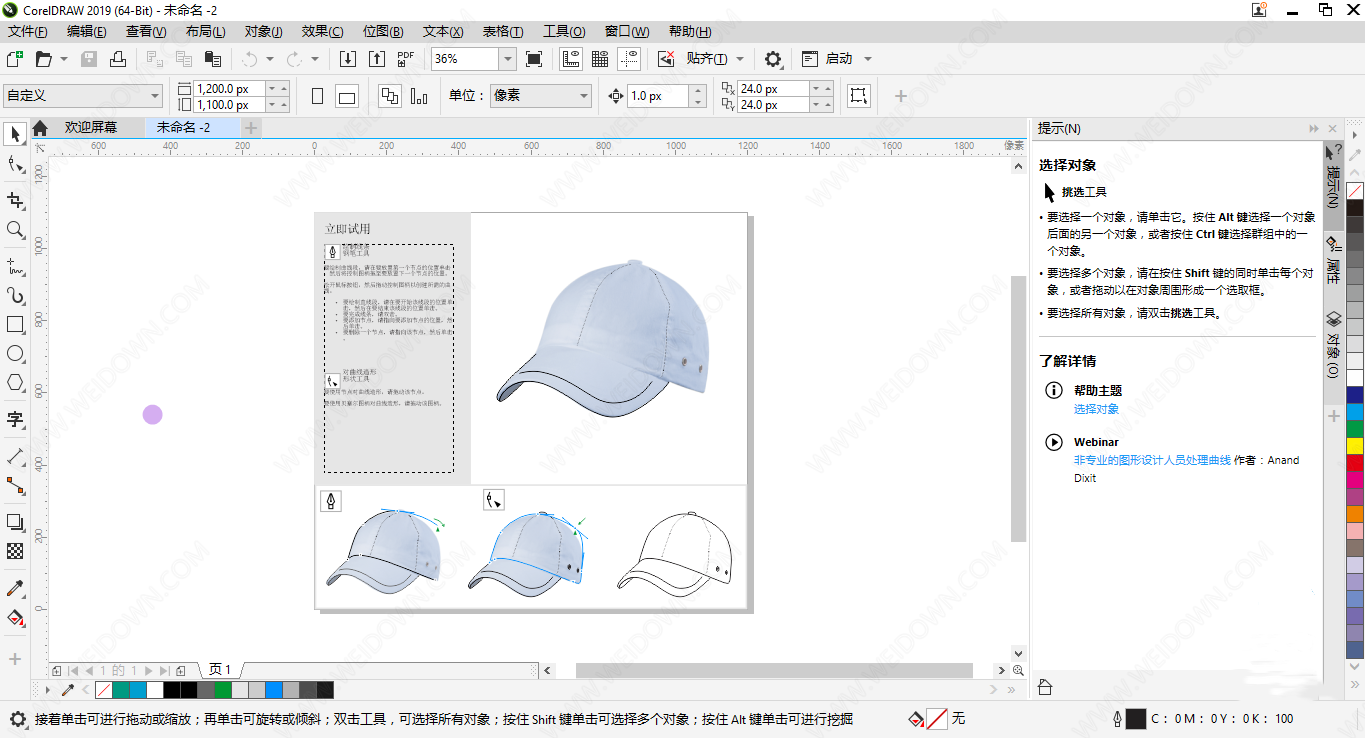The height and width of the screenshot is (738, 1365).
Task: Open the Webinar 非专业的图形设计人员处理曲线 link
Action: [x=1152, y=460]
